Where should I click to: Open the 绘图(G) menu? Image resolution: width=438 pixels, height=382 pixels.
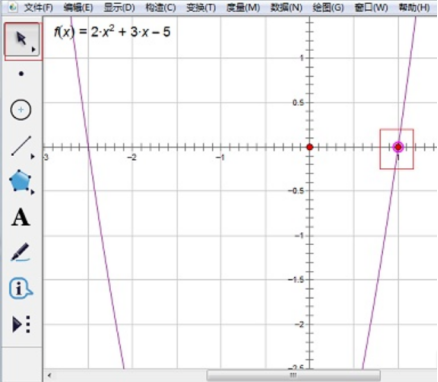(x=328, y=7)
